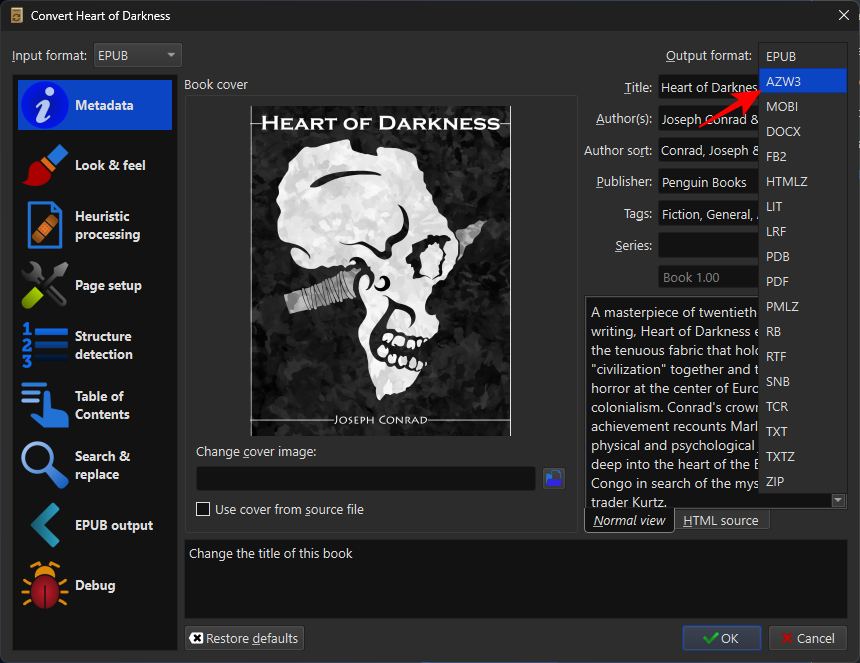Select EPUB output arrow icon
The width and height of the screenshot is (860, 663).
(x=45, y=525)
